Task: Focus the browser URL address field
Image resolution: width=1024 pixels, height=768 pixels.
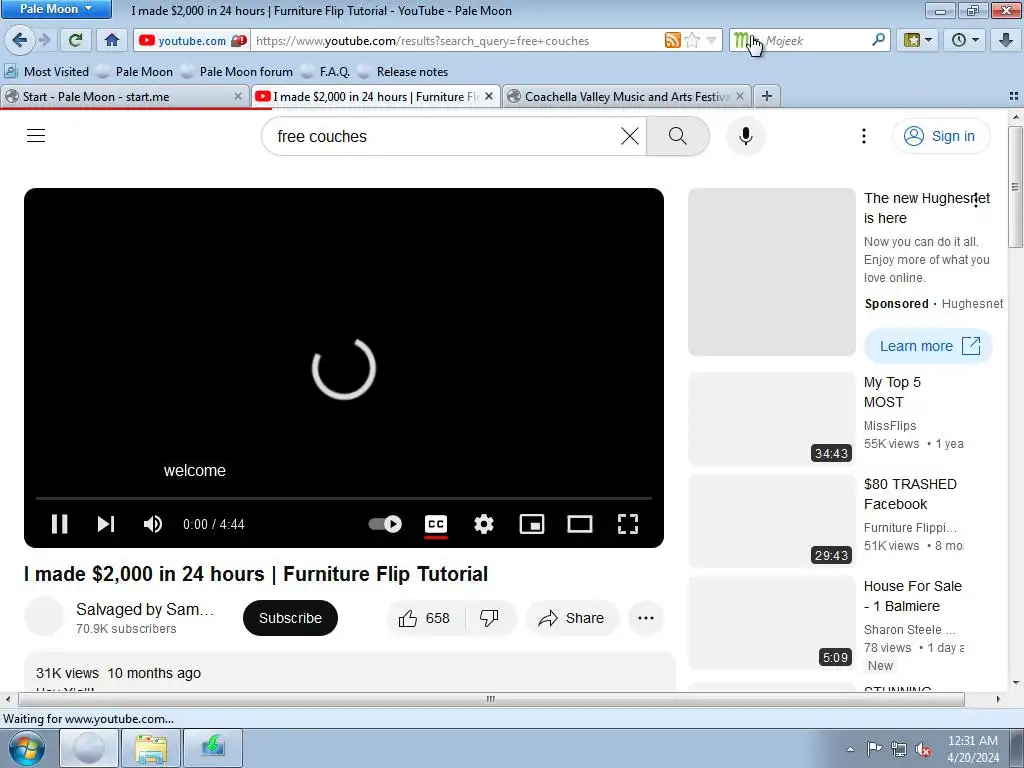Action: tap(457, 40)
